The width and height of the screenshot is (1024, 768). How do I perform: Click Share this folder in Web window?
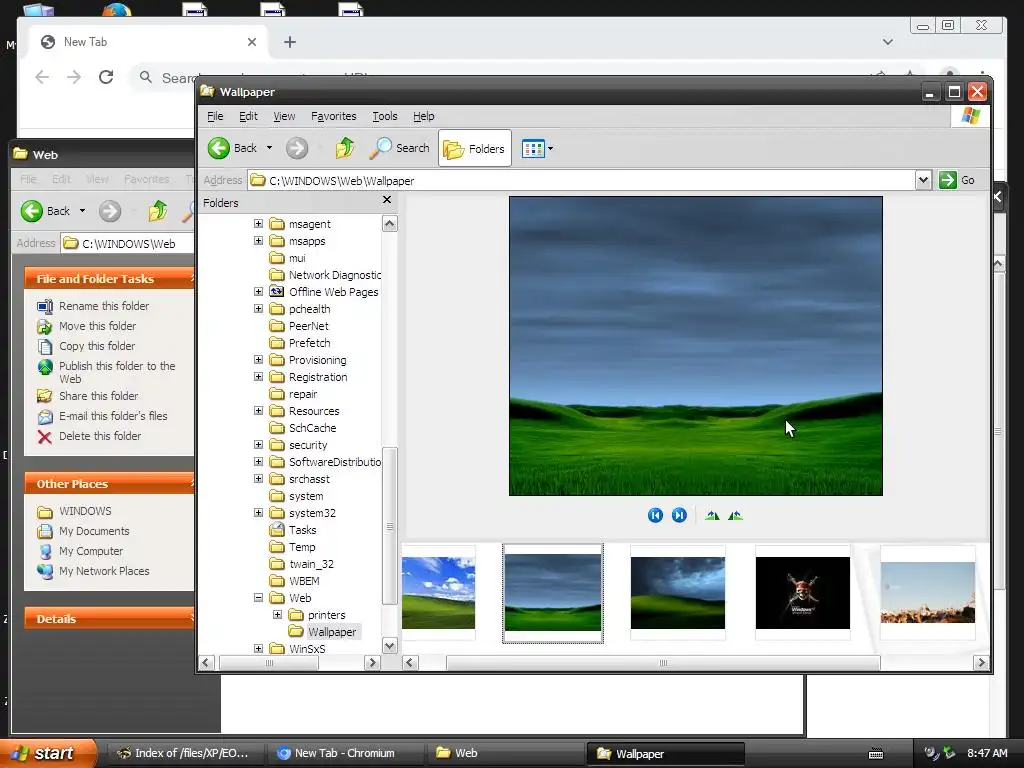point(99,396)
